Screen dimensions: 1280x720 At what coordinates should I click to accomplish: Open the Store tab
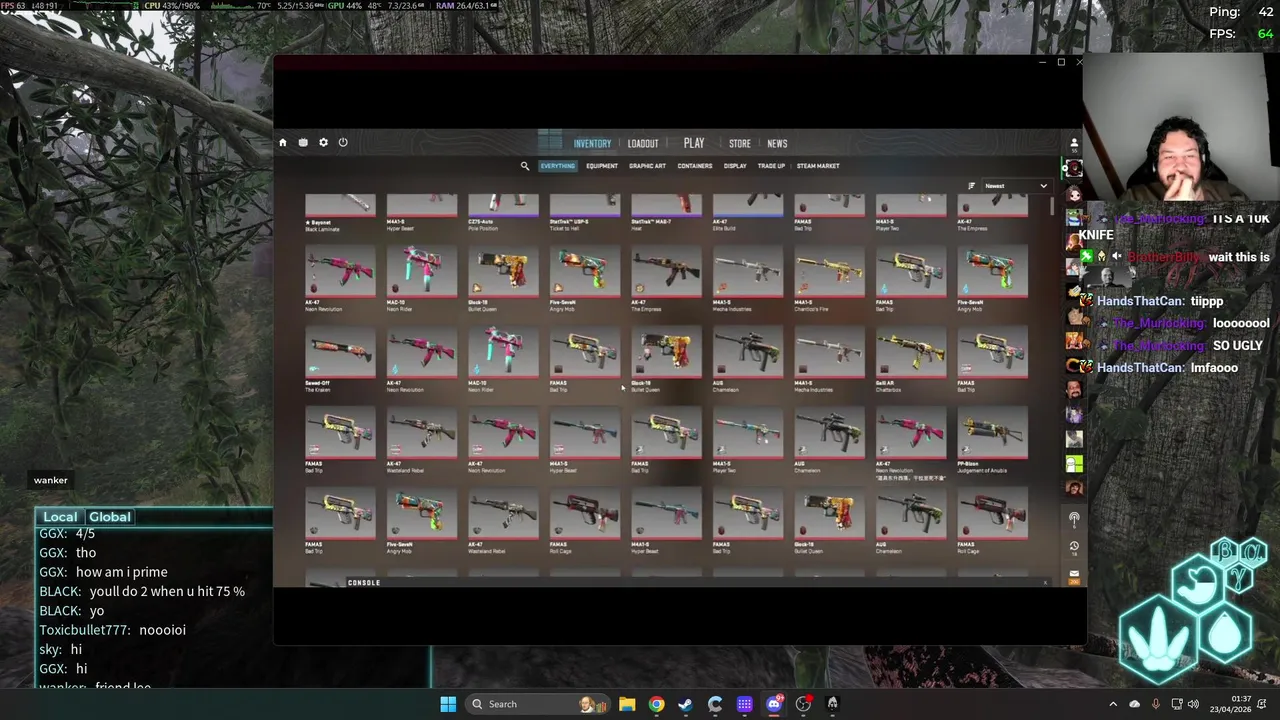(x=740, y=143)
